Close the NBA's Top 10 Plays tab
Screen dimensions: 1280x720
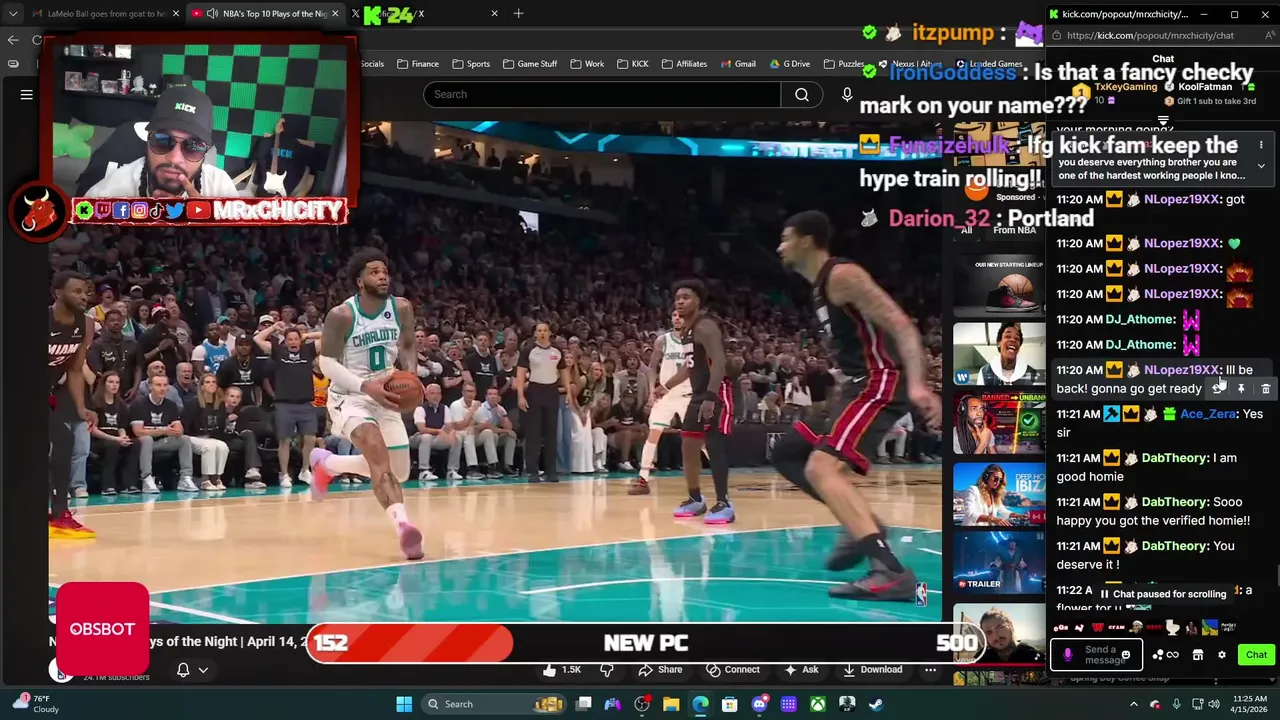(335, 14)
